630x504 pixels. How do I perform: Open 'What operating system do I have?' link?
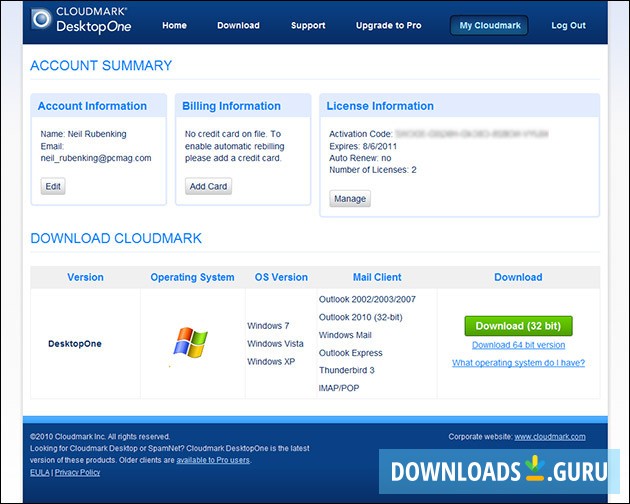tap(518, 363)
